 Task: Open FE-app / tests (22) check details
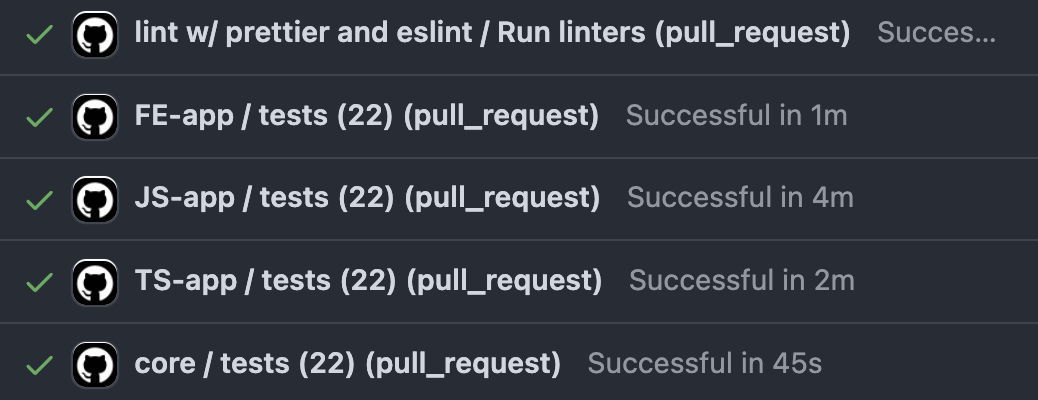click(x=366, y=116)
